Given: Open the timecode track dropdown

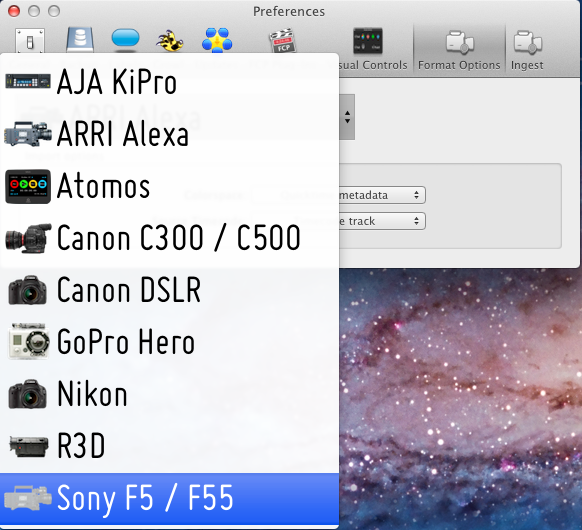Looking at the screenshot, I should (x=382, y=221).
